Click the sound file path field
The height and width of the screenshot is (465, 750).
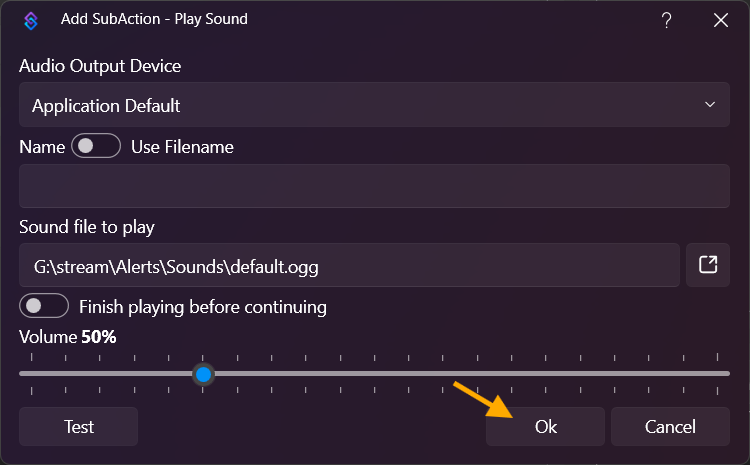[349, 265]
